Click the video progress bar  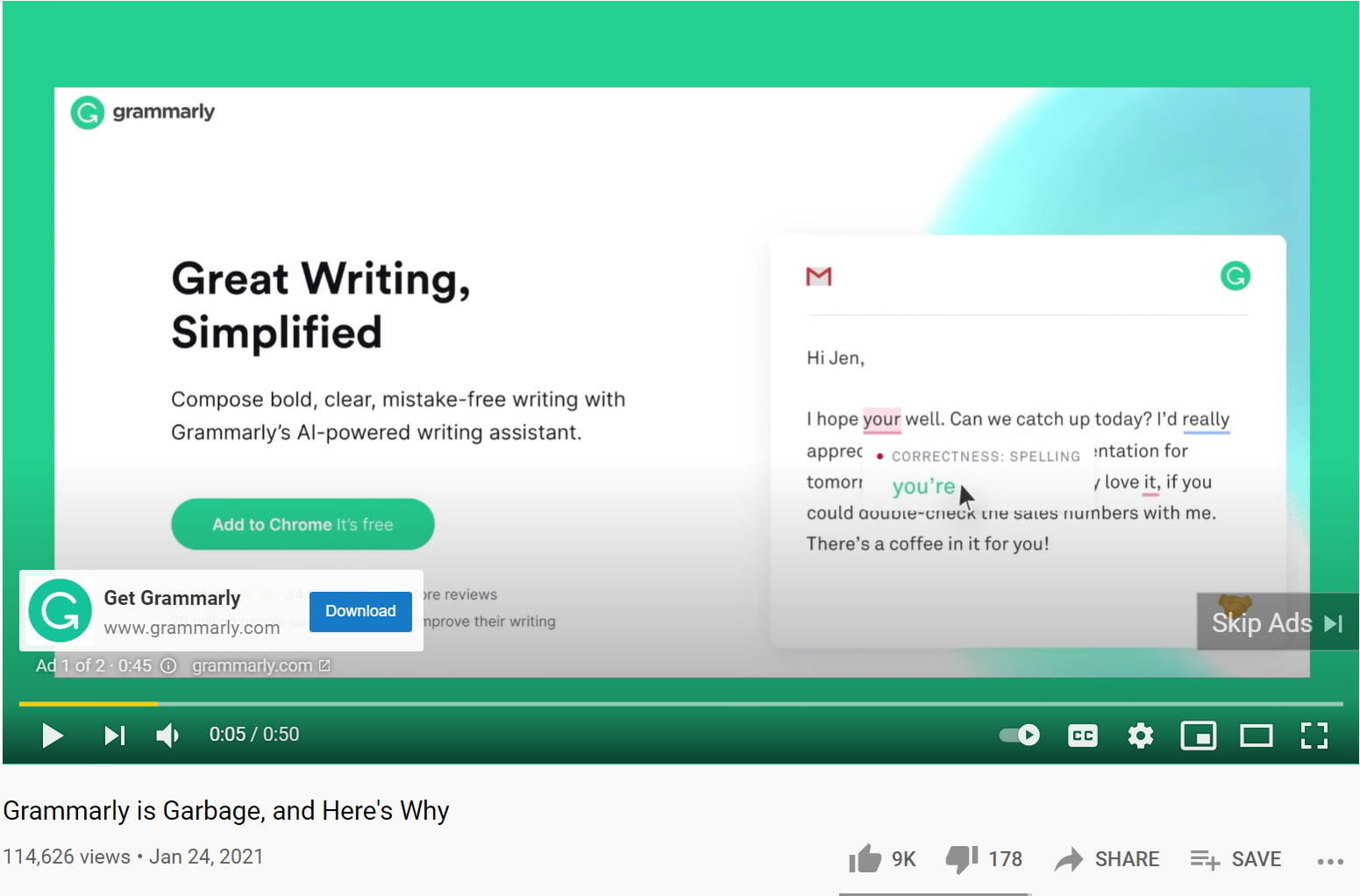pyautogui.click(x=680, y=703)
